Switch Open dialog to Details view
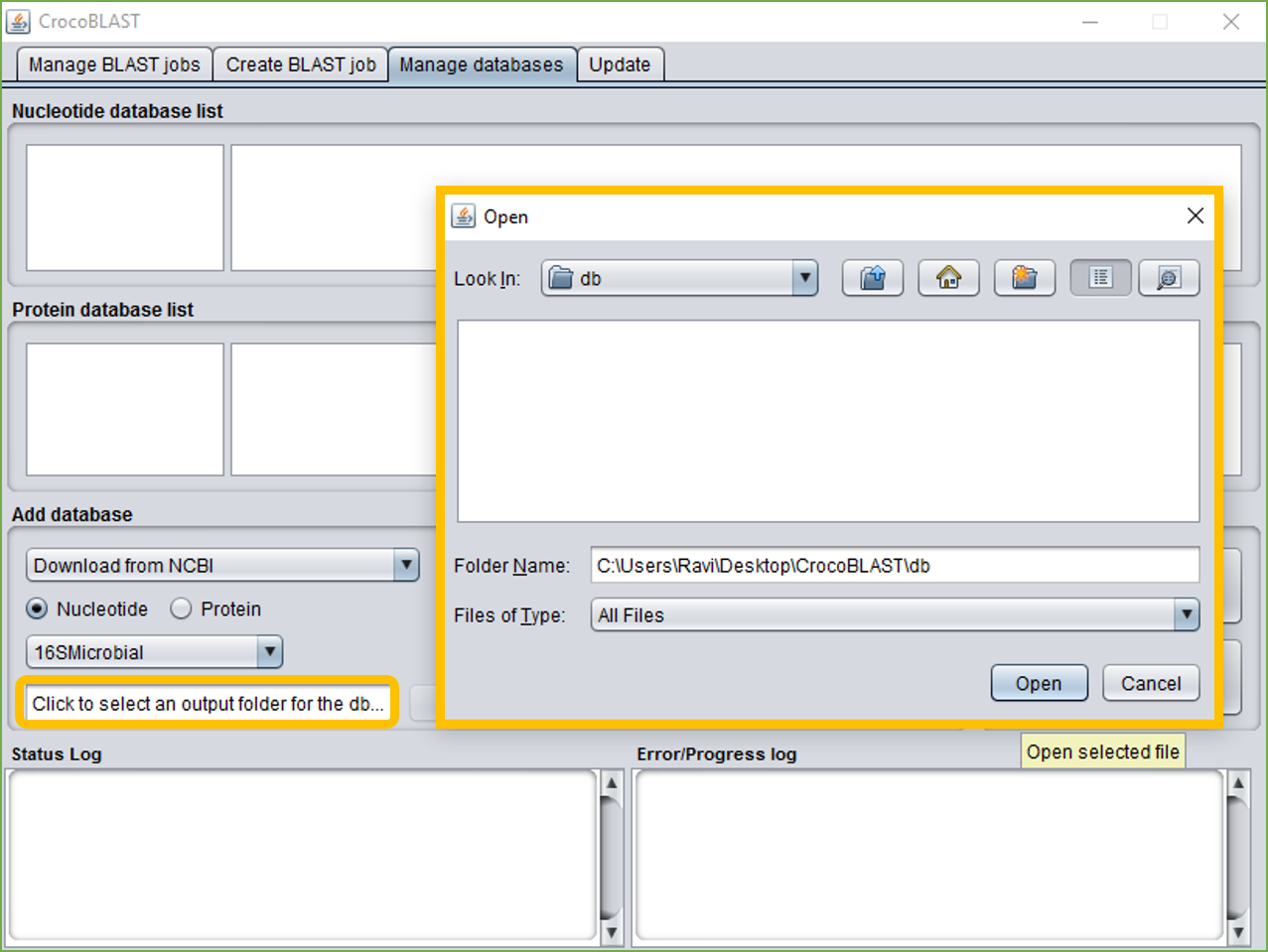 pyautogui.click(x=1169, y=278)
